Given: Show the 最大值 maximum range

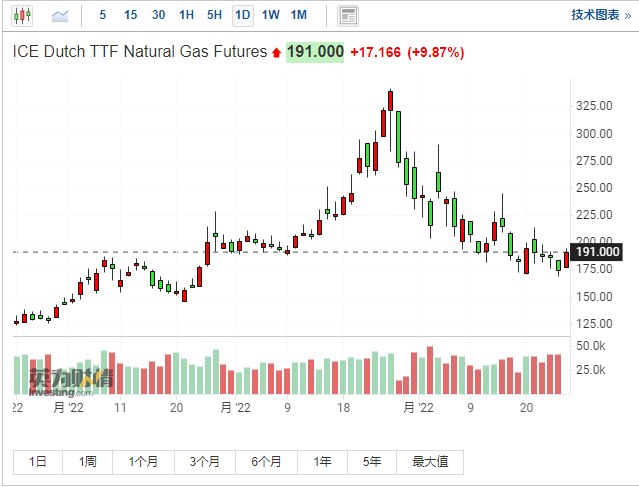Looking at the screenshot, I should [x=429, y=462].
